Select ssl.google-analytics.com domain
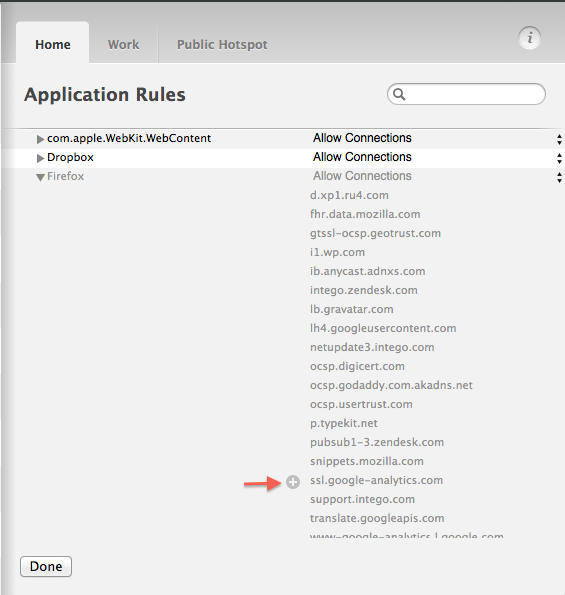This screenshot has width=565, height=595. click(x=376, y=480)
